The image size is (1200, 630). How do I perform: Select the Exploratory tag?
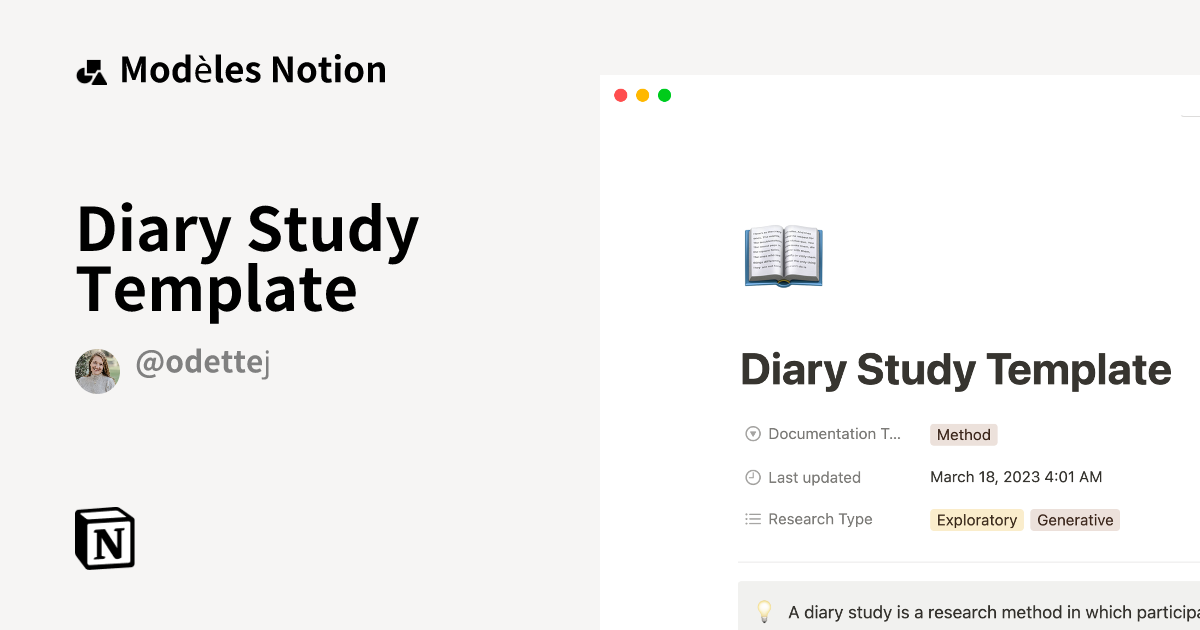pyautogui.click(x=976, y=520)
